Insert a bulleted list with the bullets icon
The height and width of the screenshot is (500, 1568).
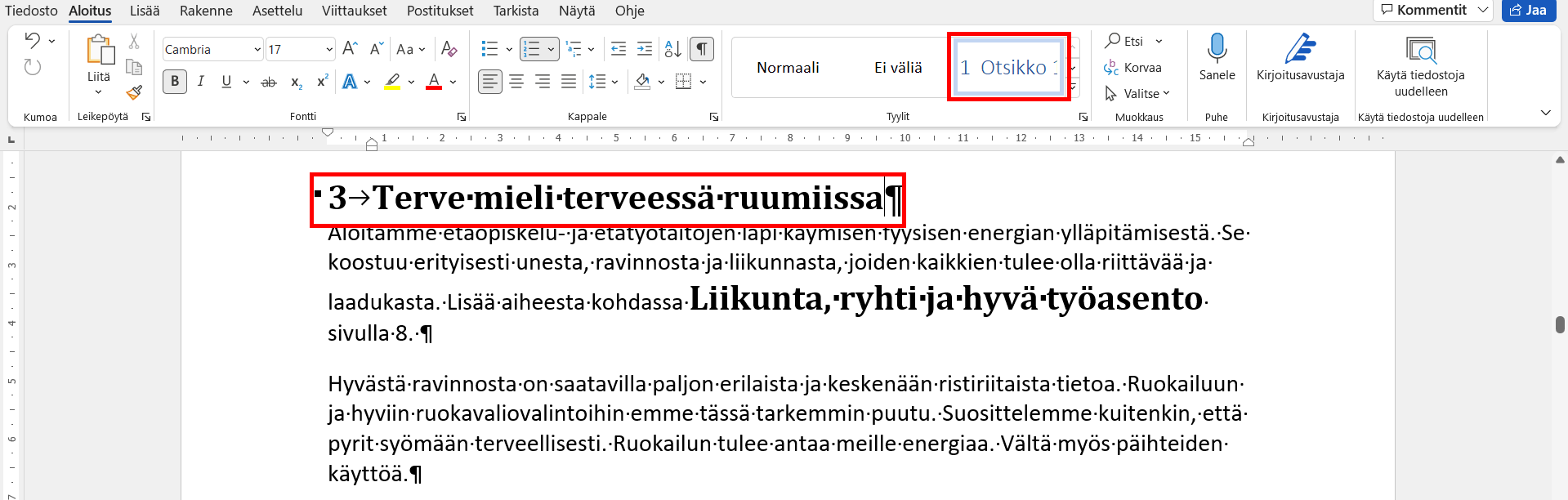click(x=489, y=49)
